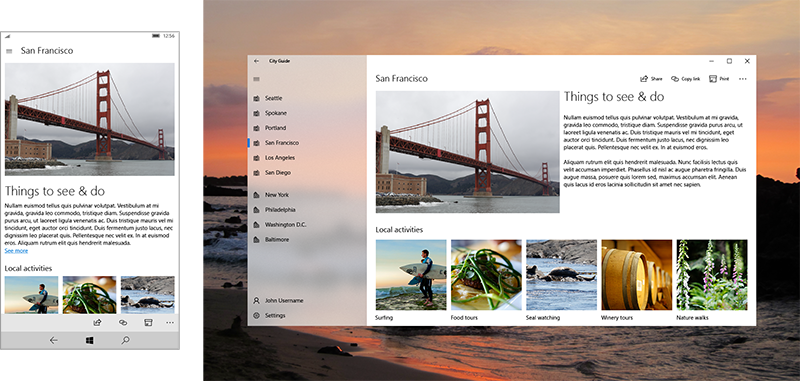
Task: Tap the surfer thumbnail in the phone app
Action: pyautogui.click(x=32, y=295)
